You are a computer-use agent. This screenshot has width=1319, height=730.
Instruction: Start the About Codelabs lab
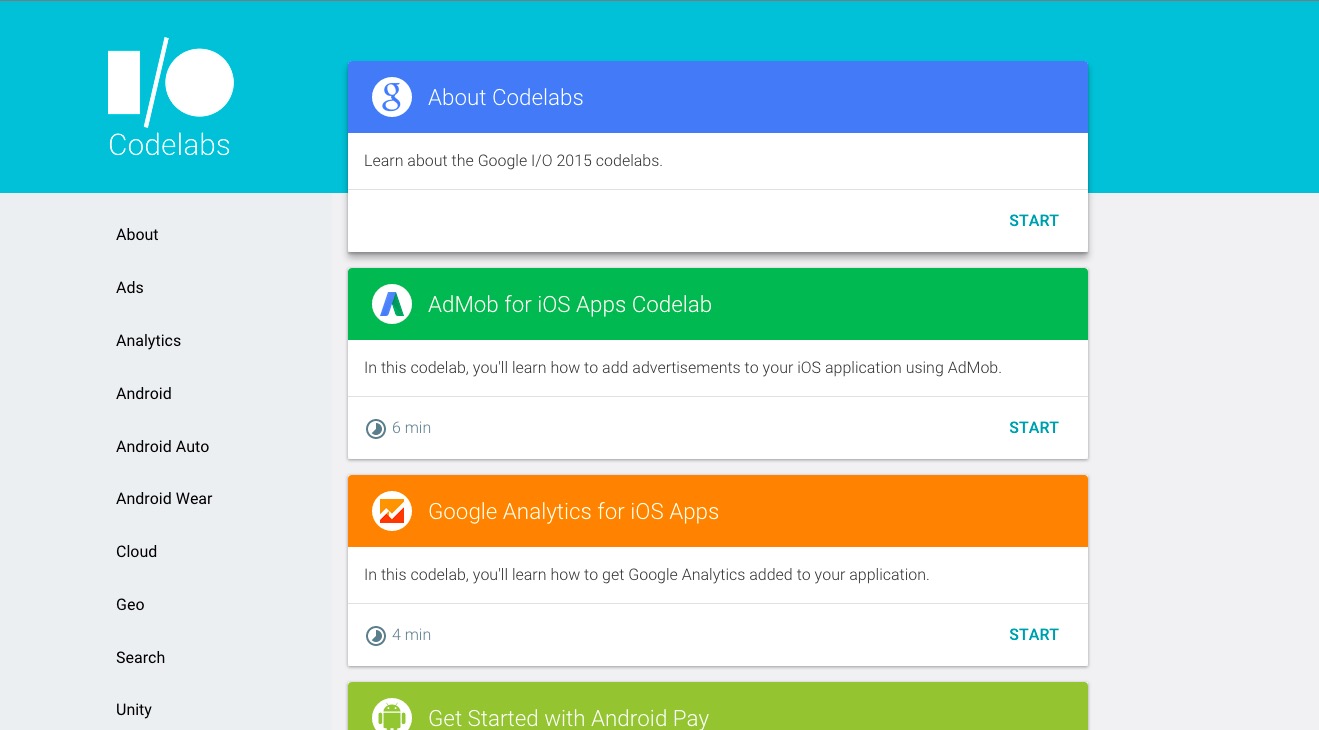[x=1033, y=221]
